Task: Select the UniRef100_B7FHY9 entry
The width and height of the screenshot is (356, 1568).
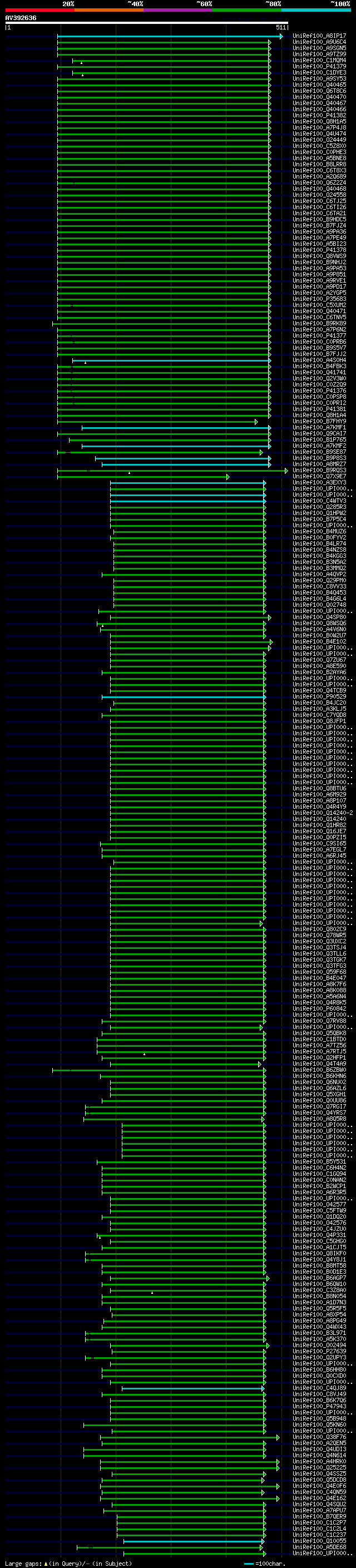Action: (319, 421)
